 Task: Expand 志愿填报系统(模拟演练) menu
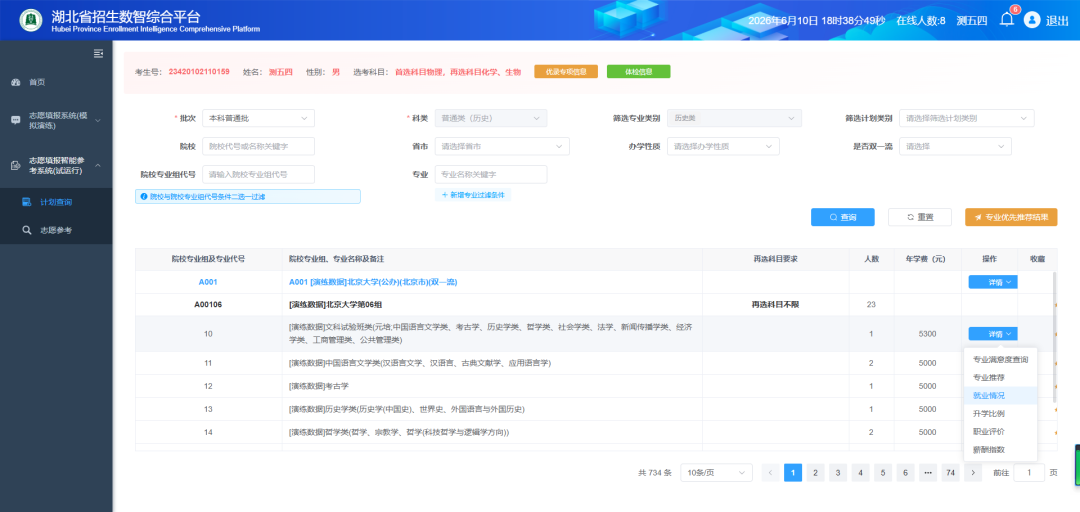click(x=56, y=120)
